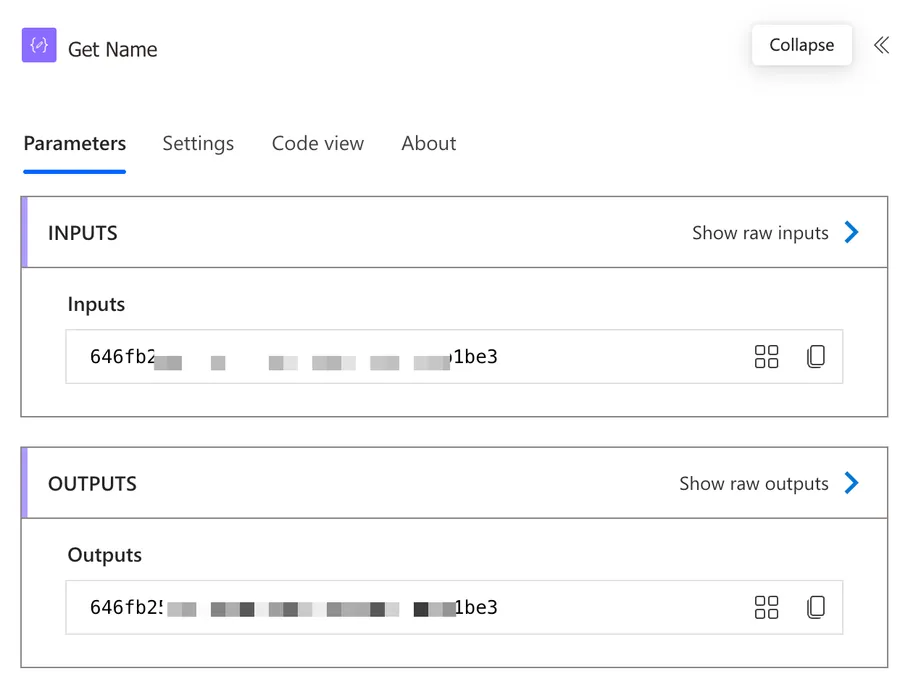
Task: Copy the Outputs value to clipboard
Action: (x=816, y=607)
